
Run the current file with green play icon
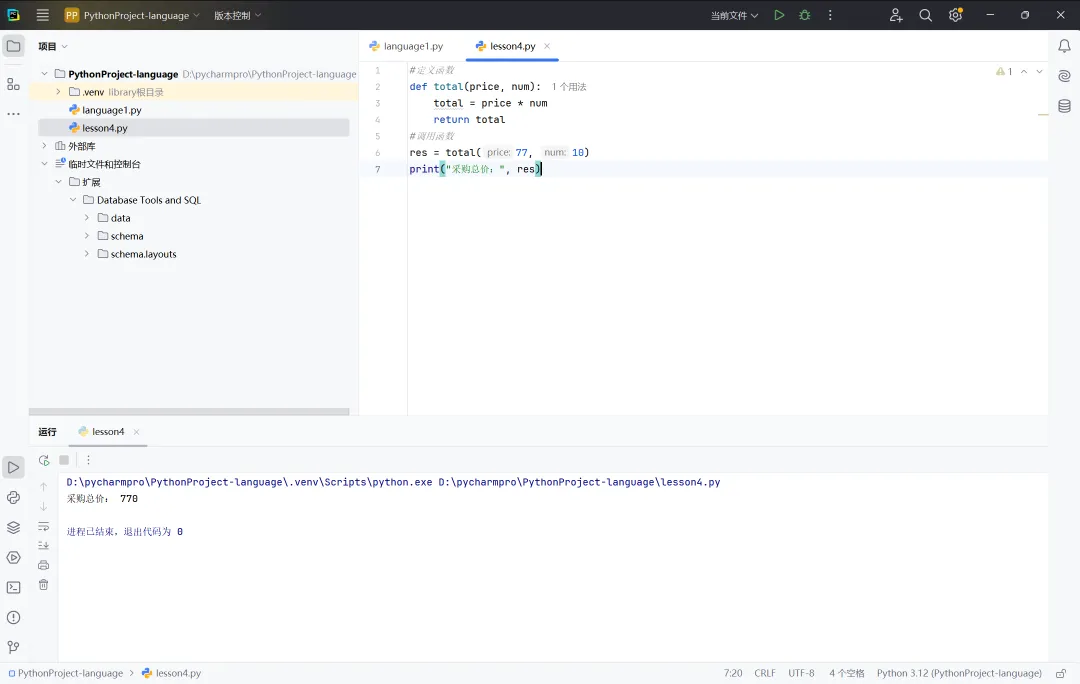coord(779,15)
